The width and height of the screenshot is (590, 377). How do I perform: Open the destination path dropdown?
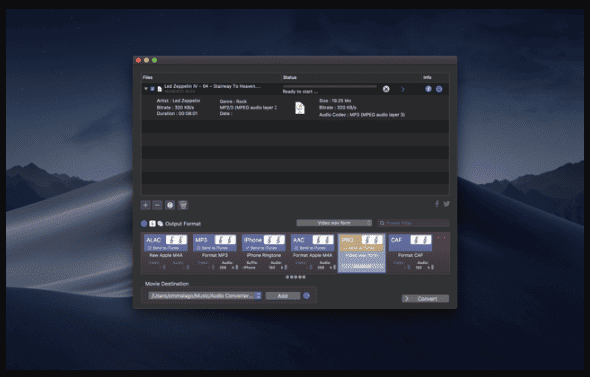click(x=205, y=296)
